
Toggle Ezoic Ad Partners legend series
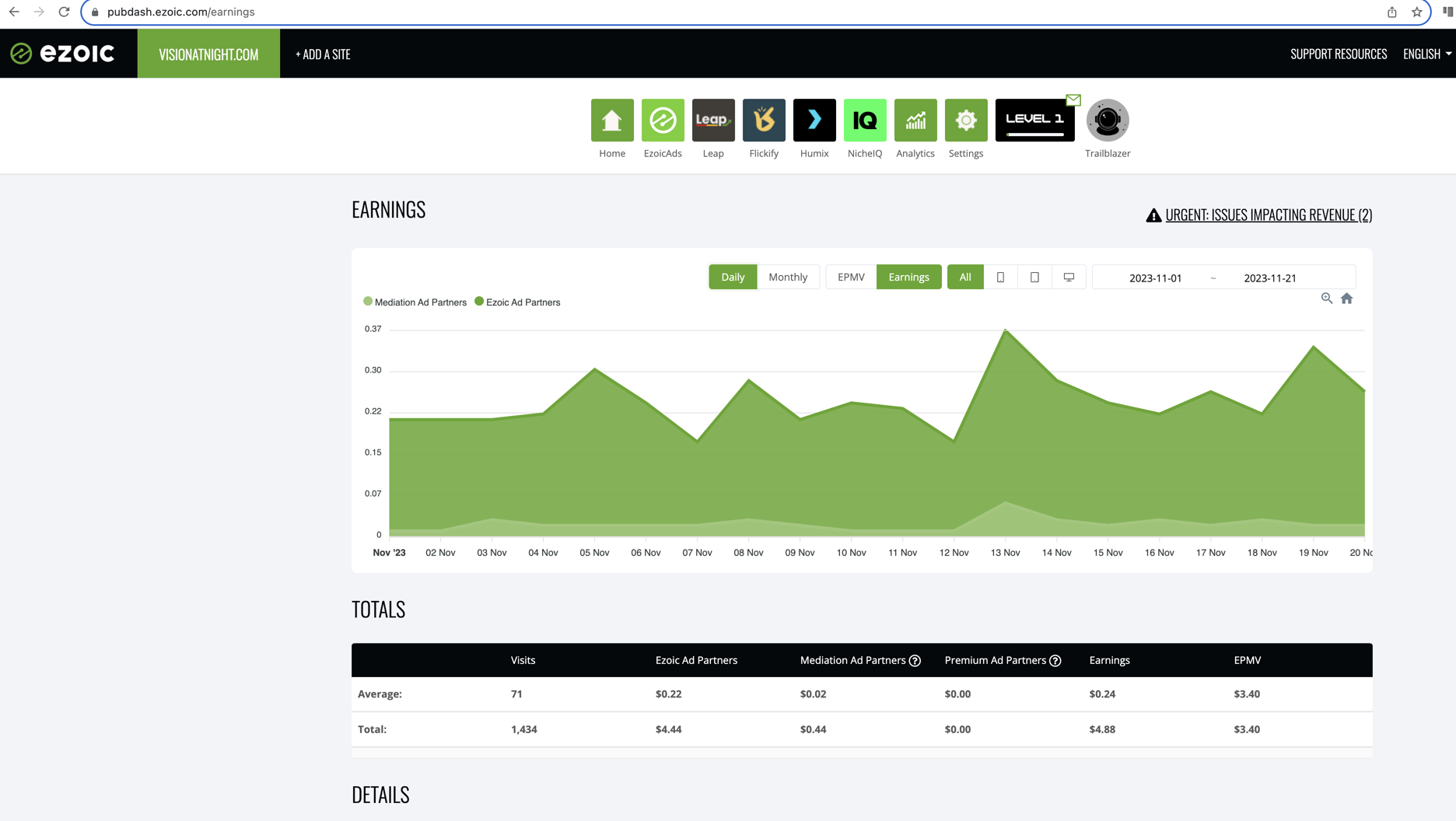517,302
